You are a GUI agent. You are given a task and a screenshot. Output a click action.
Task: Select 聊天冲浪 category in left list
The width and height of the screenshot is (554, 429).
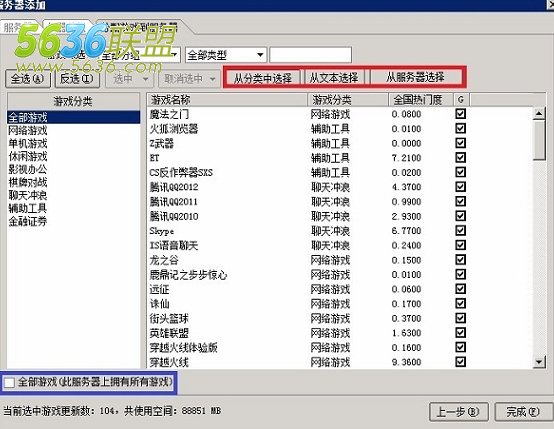(x=73, y=195)
